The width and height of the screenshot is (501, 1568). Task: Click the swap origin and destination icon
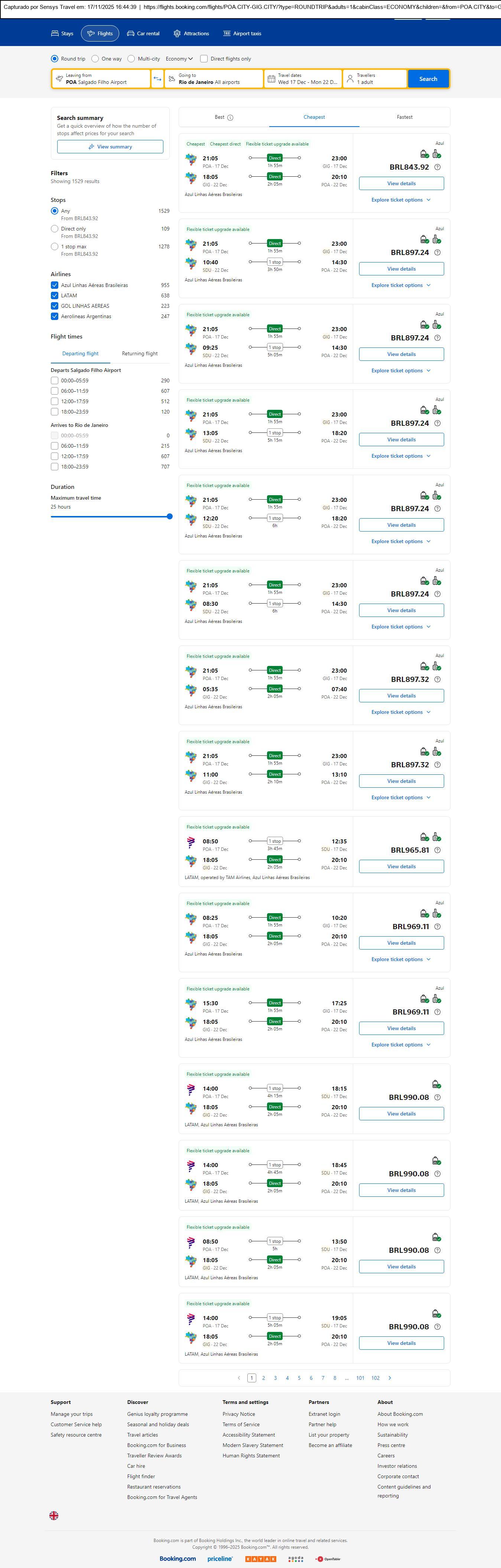tap(157, 79)
